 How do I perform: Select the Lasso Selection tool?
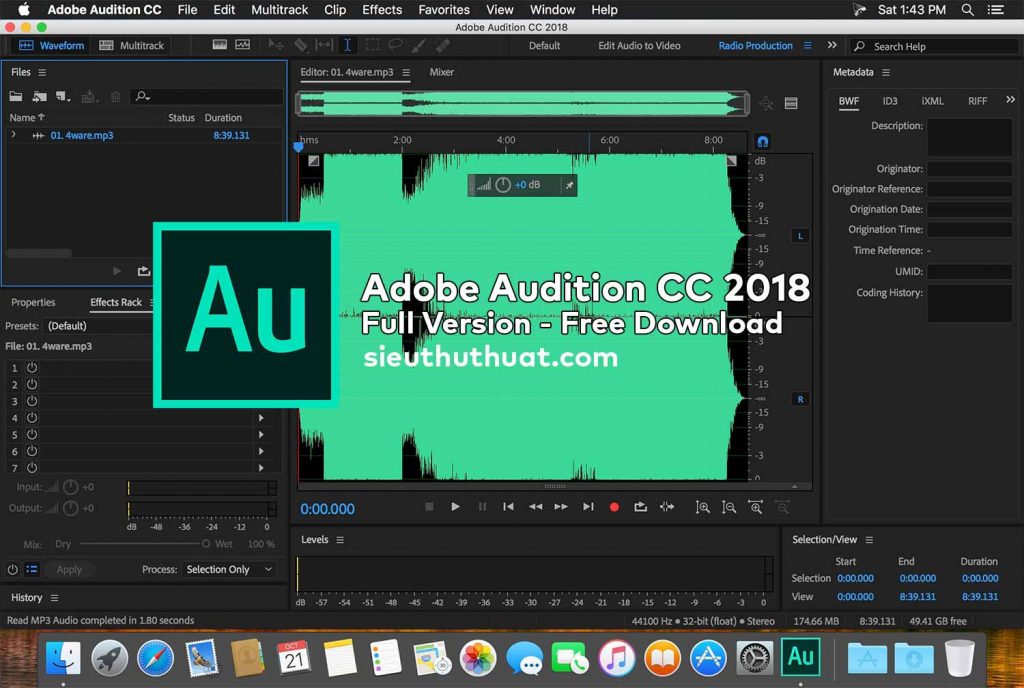pos(395,45)
